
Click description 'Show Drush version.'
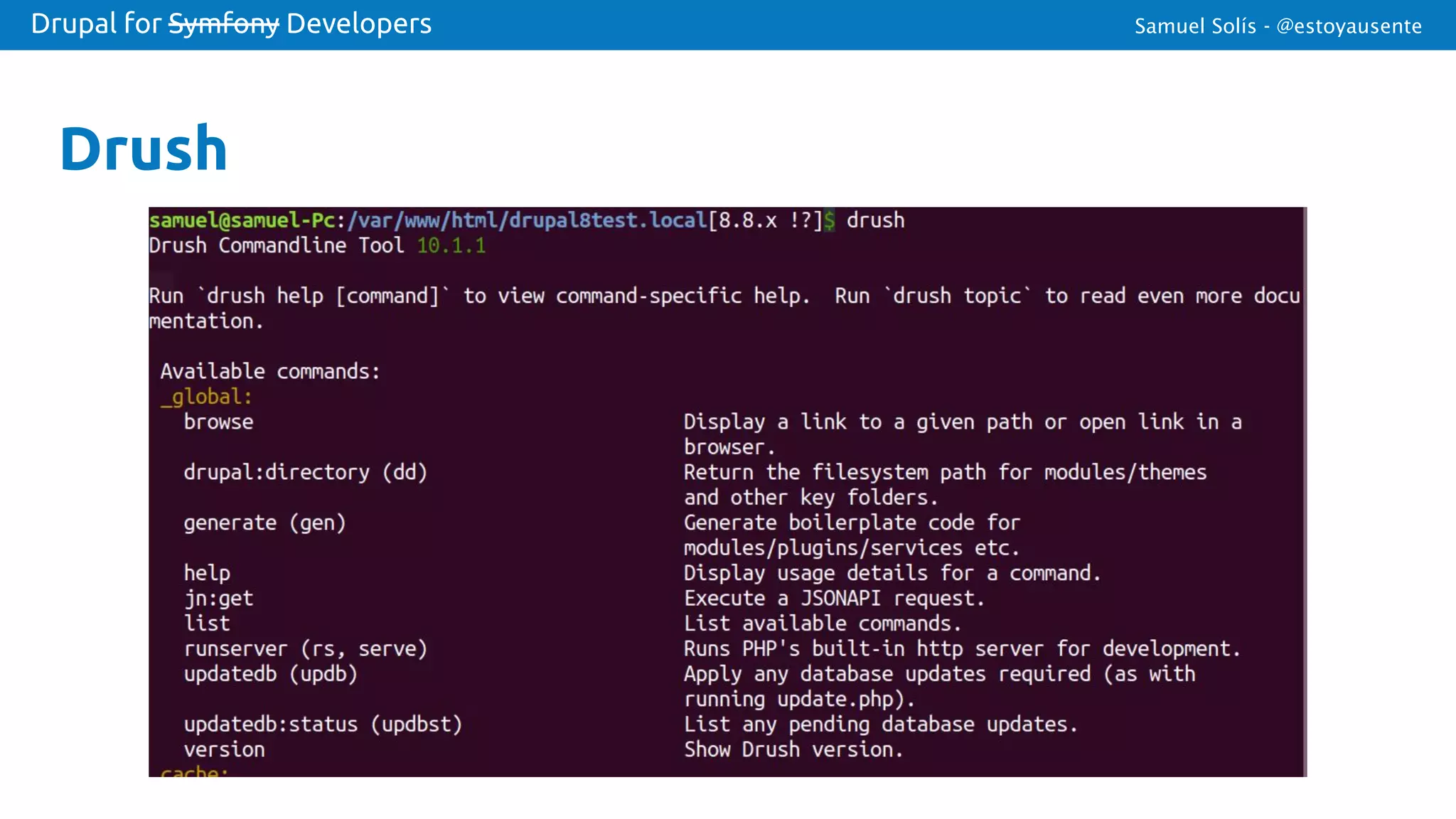point(793,749)
